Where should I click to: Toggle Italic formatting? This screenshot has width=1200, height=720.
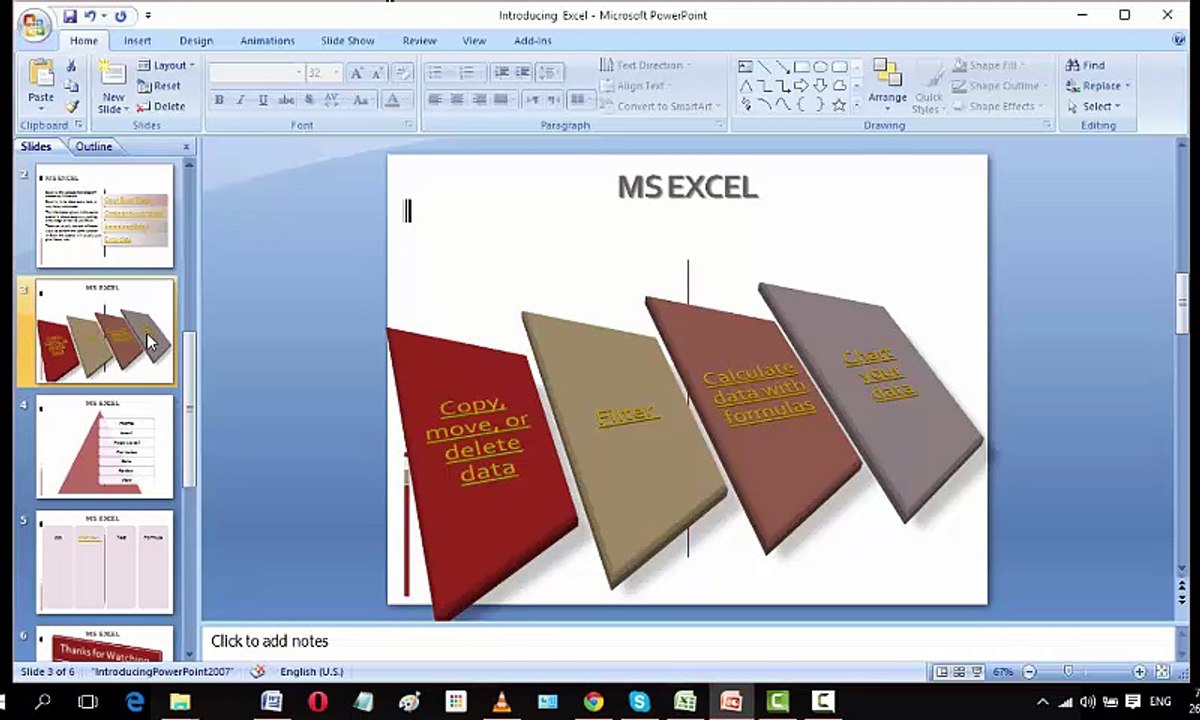pyautogui.click(x=241, y=100)
